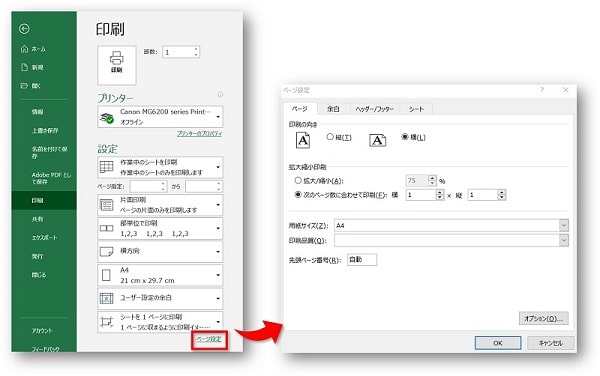Switch to the シート tab

[x=416, y=109]
